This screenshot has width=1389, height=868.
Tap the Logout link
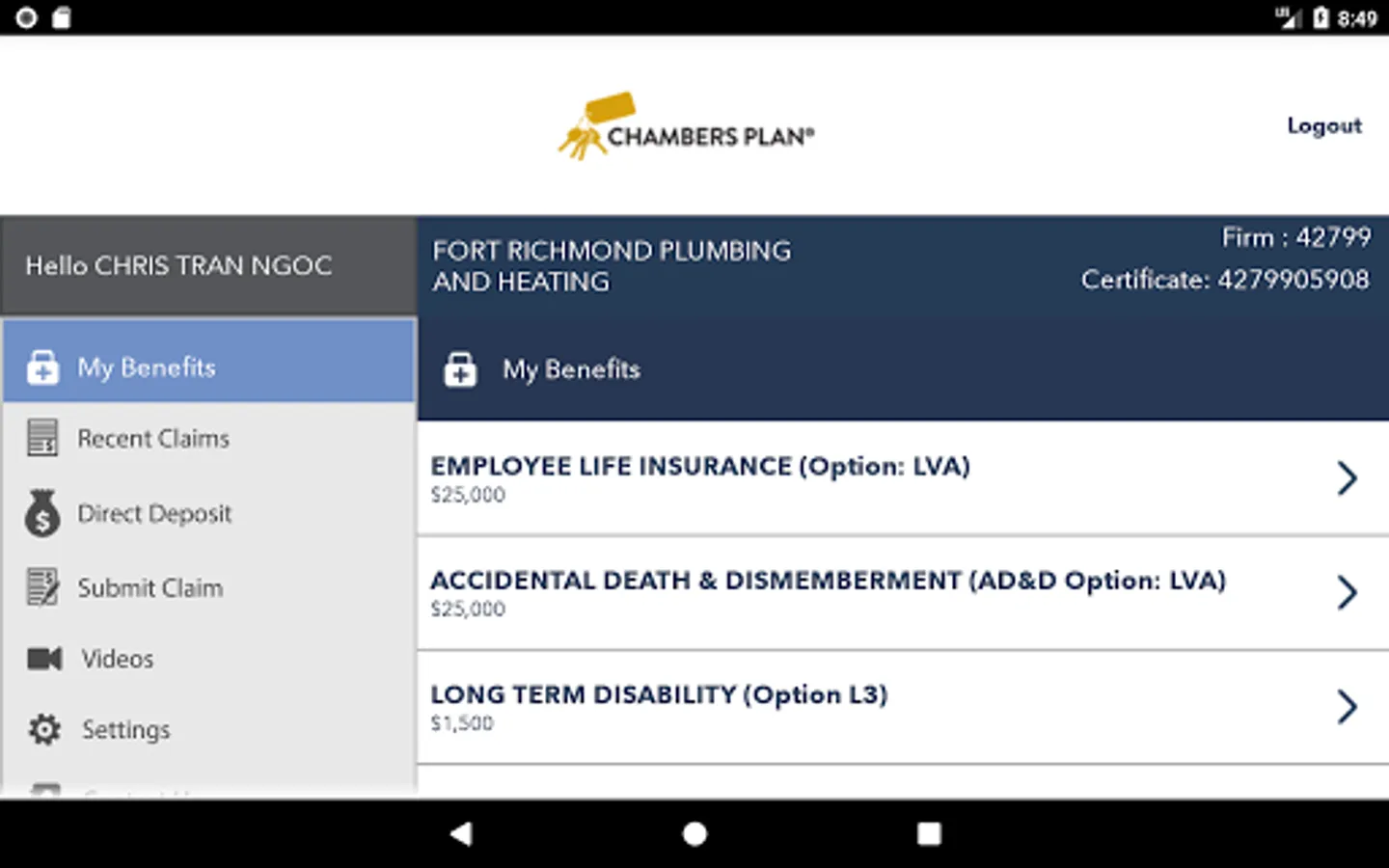point(1323,126)
